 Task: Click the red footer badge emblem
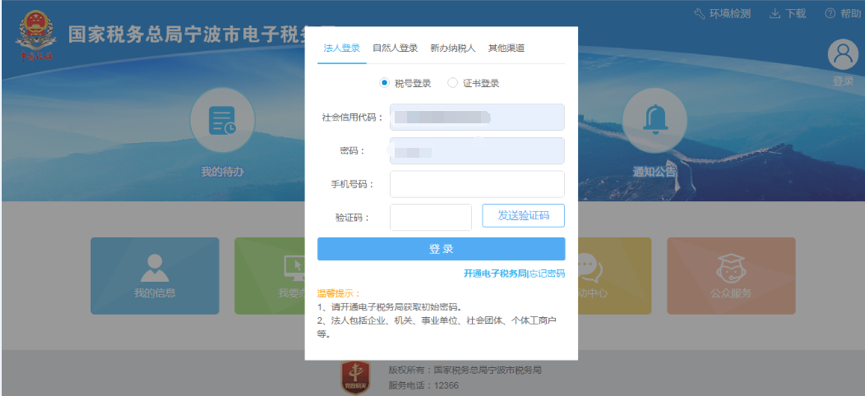pyautogui.click(x=355, y=377)
